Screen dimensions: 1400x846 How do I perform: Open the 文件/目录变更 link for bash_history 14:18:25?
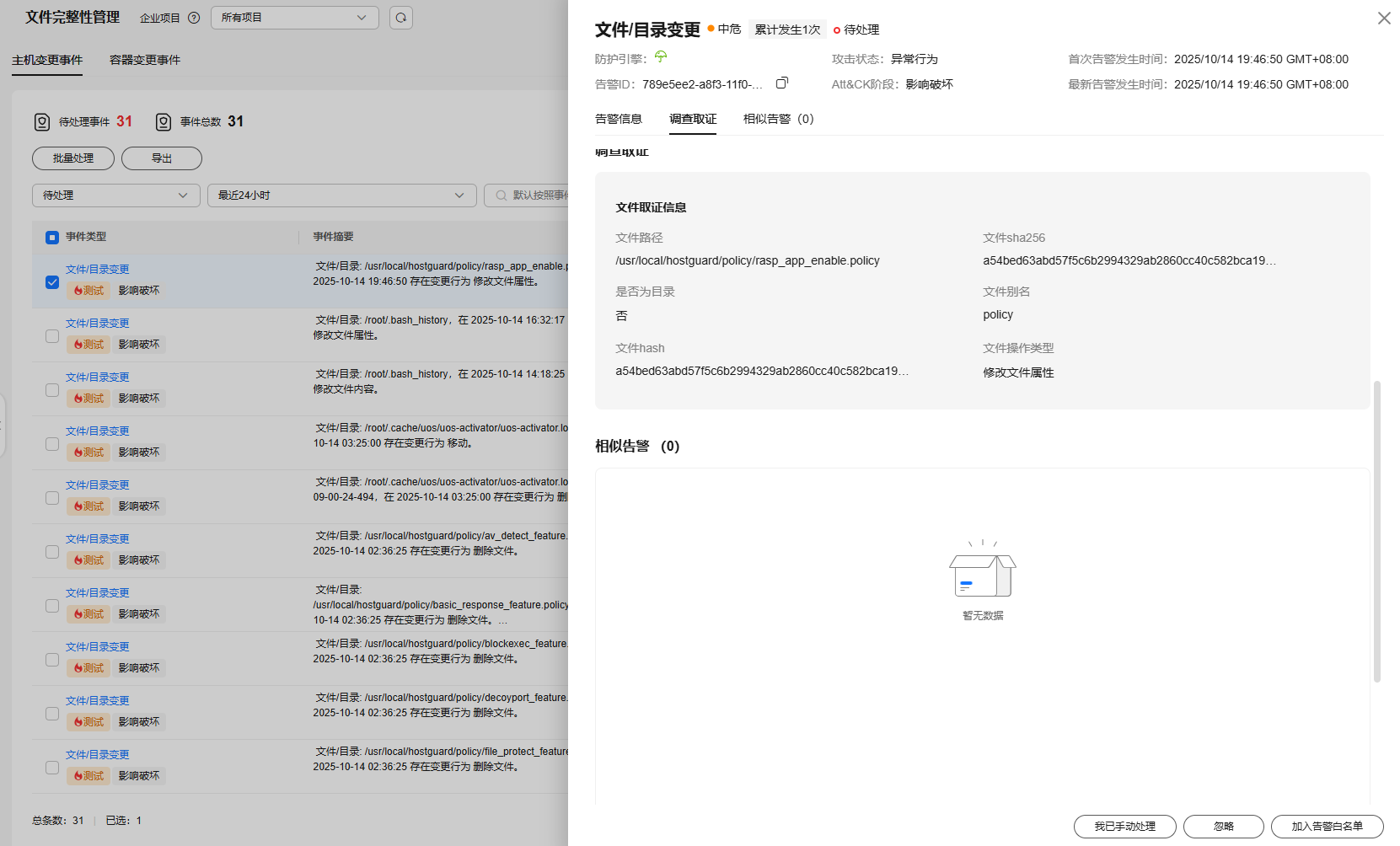(98, 377)
